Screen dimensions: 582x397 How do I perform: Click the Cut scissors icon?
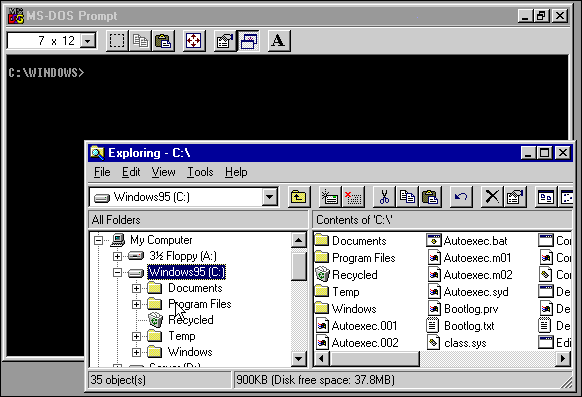pyautogui.click(x=384, y=197)
